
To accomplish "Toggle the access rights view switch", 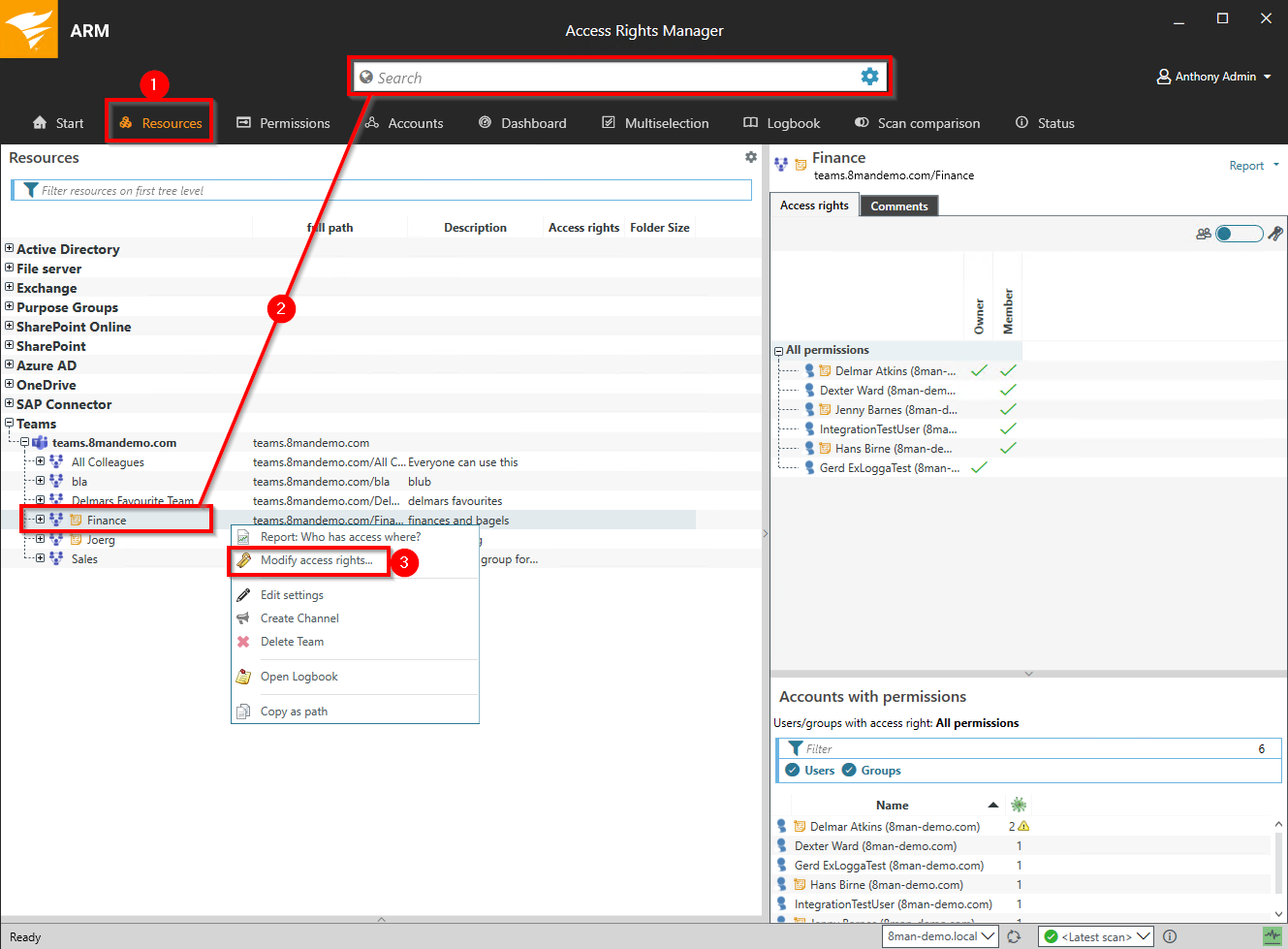I will coord(1239,234).
